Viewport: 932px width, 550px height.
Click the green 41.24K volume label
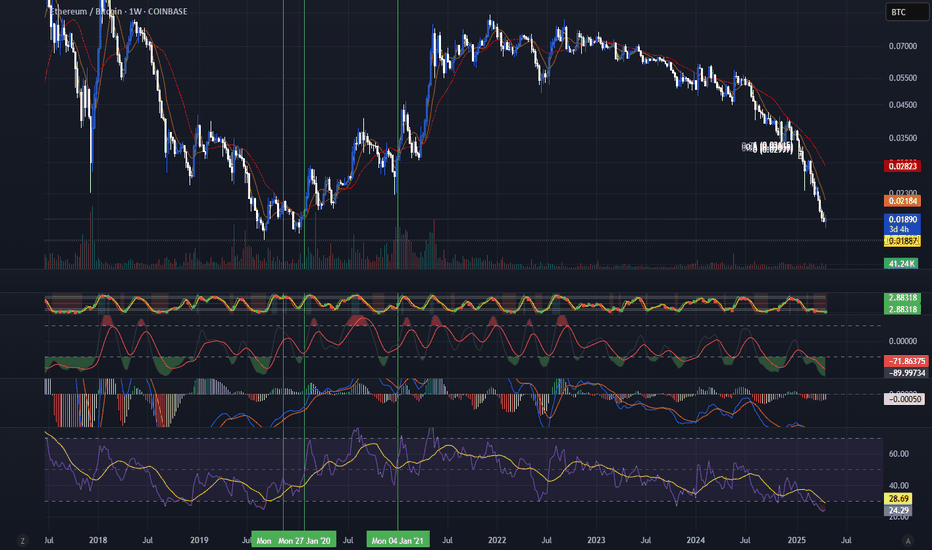(x=900, y=263)
